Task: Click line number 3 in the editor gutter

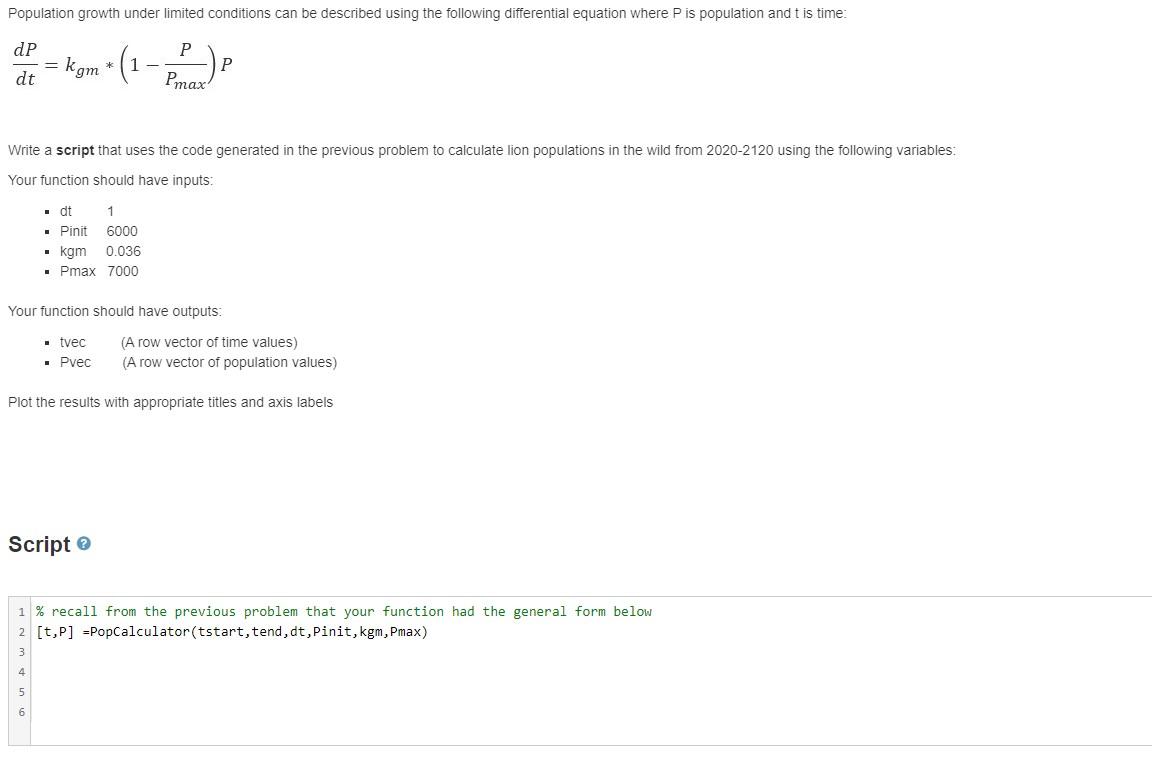Action: point(21,651)
